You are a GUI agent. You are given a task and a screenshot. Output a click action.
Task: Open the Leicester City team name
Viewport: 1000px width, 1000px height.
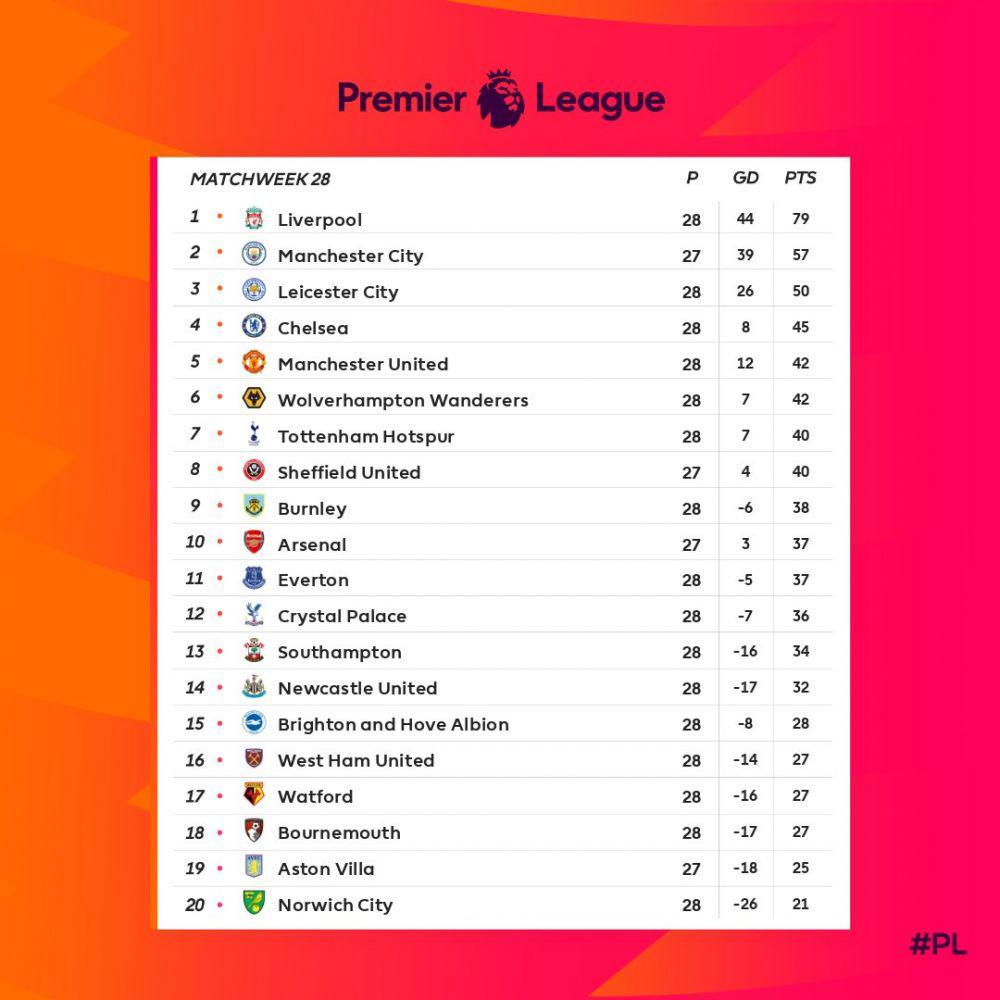(338, 292)
